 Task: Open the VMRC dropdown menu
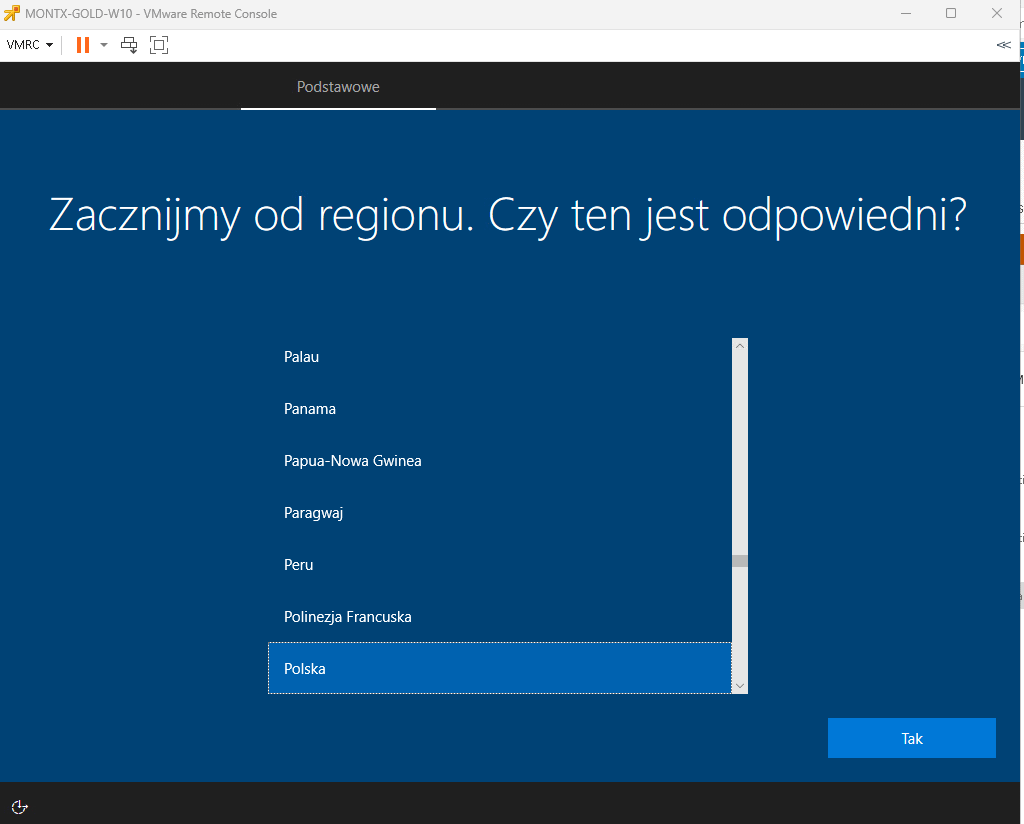[29, 45]
